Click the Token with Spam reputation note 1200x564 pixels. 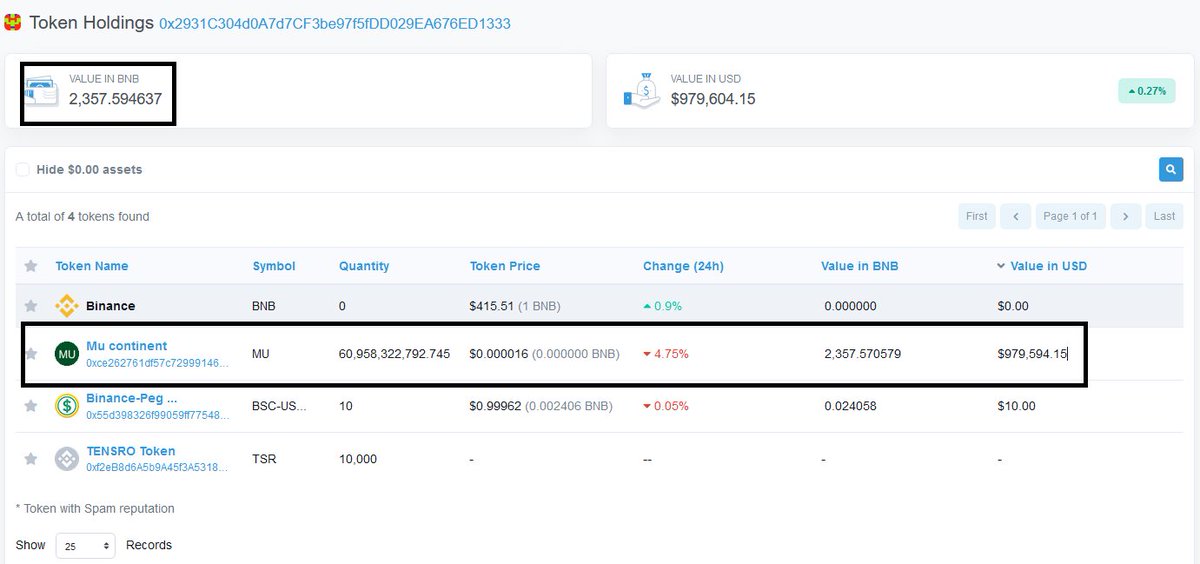[95, 509]
